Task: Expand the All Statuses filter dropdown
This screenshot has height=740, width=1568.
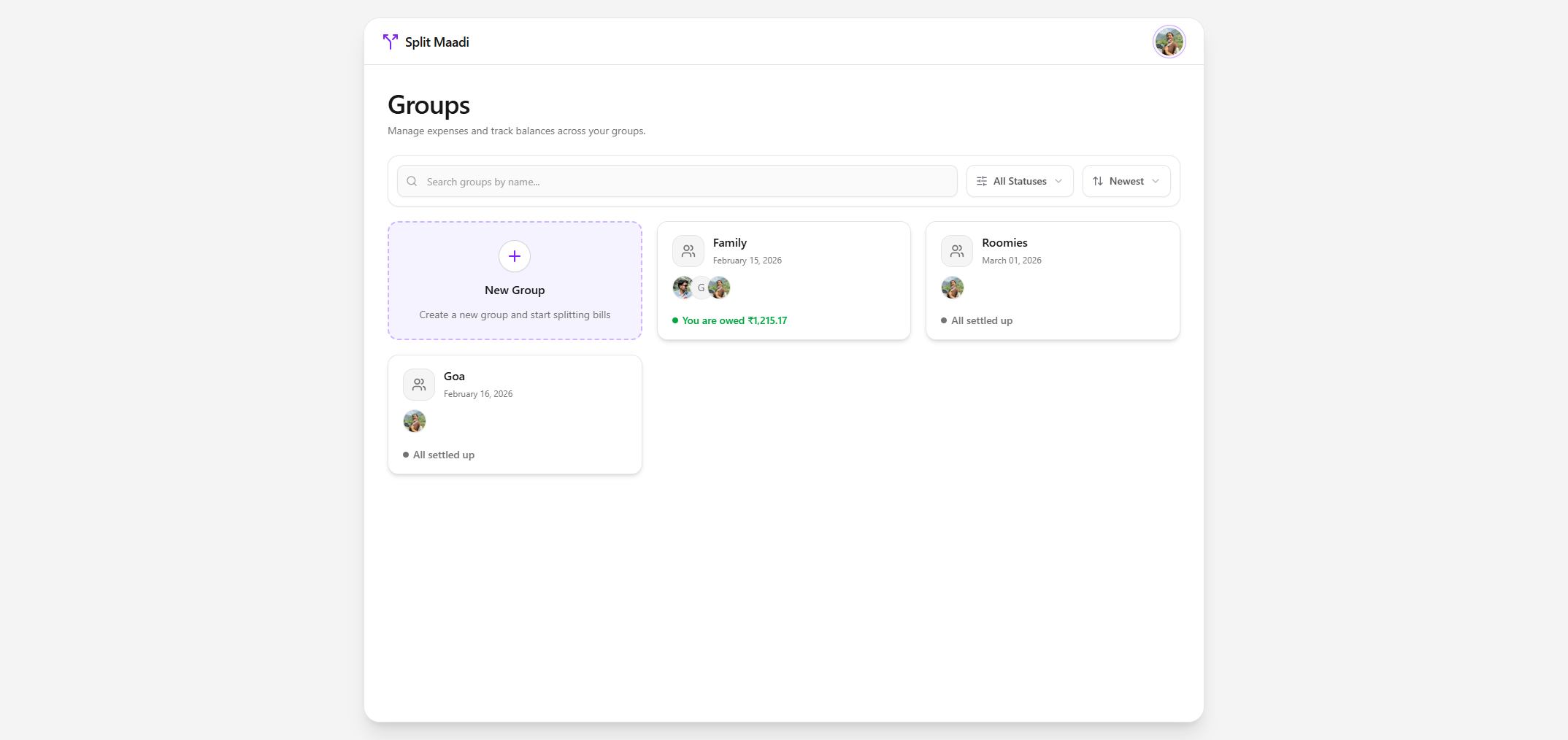Action: pyautogui.click(x=1020, y=181)
